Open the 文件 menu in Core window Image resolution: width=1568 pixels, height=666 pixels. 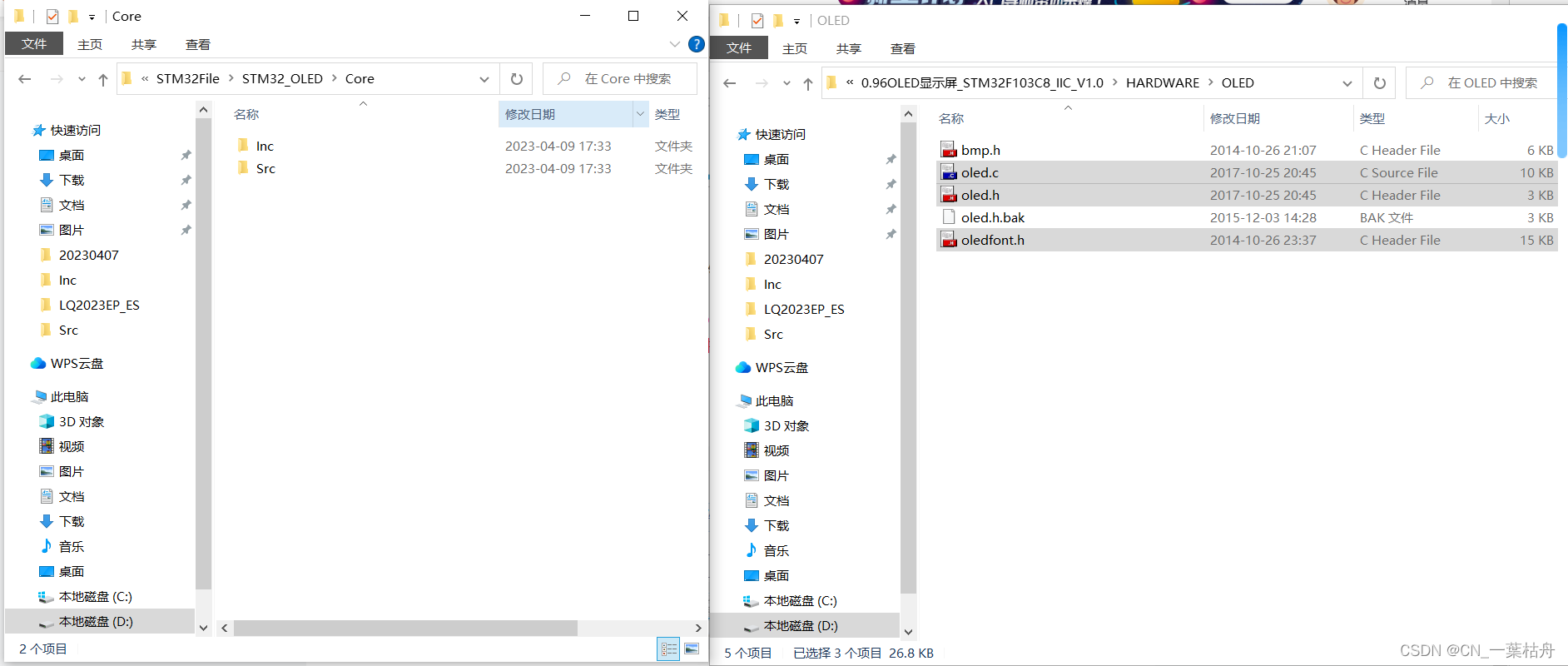(34, 44)
